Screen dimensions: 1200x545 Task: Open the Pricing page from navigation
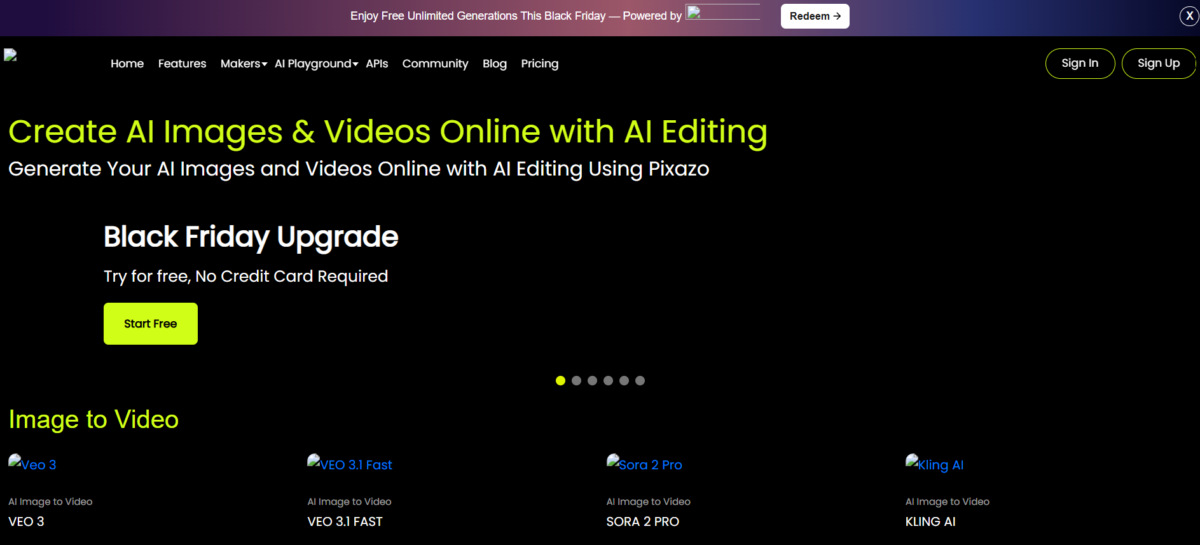pyautogui.click(x=540, y=63)
